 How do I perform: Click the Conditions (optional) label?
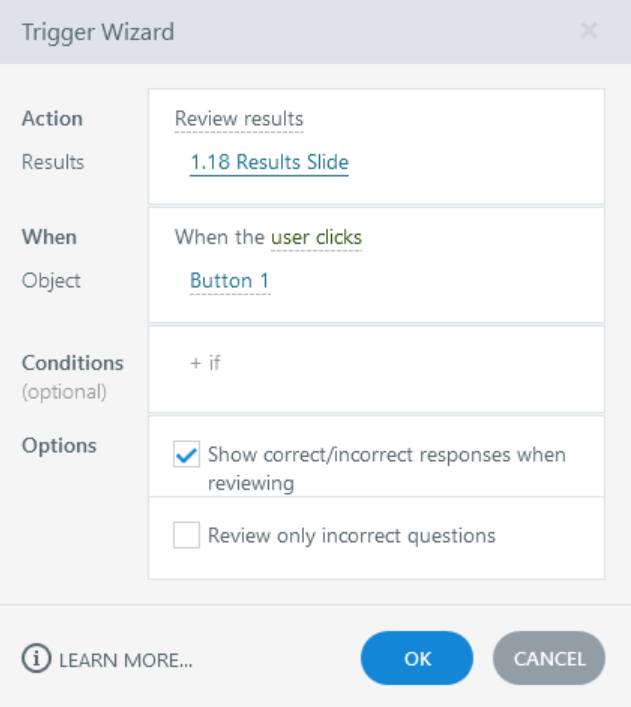click(72, 364)
